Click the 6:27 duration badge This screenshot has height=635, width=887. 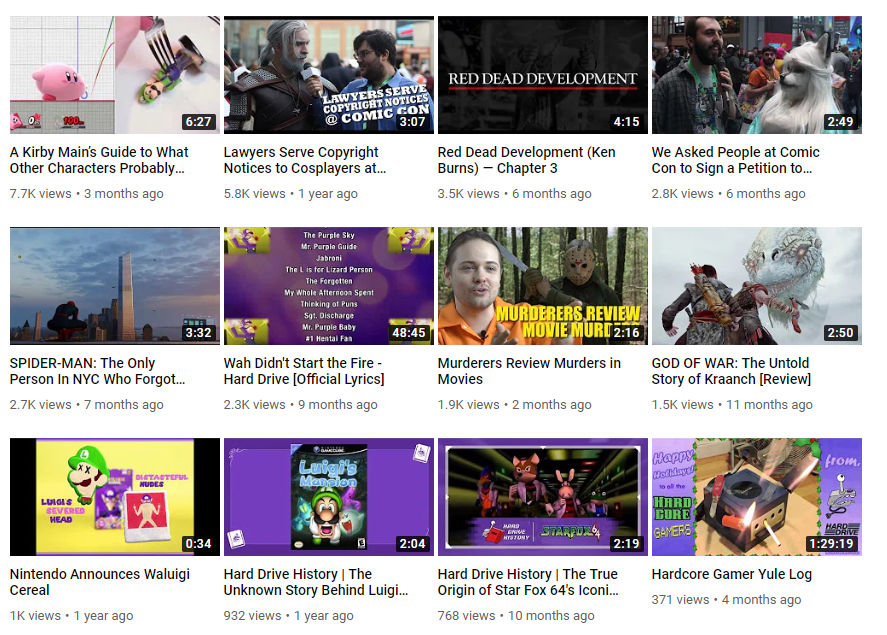point(199,122)
